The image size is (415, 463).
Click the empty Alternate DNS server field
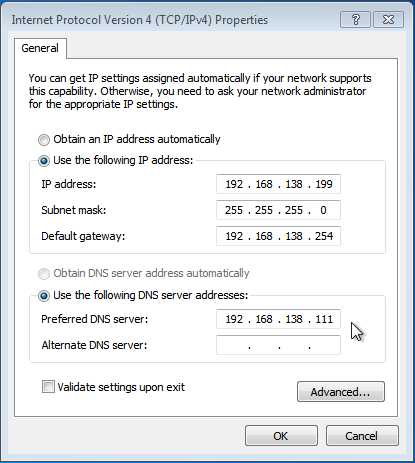tap(278, 345)
